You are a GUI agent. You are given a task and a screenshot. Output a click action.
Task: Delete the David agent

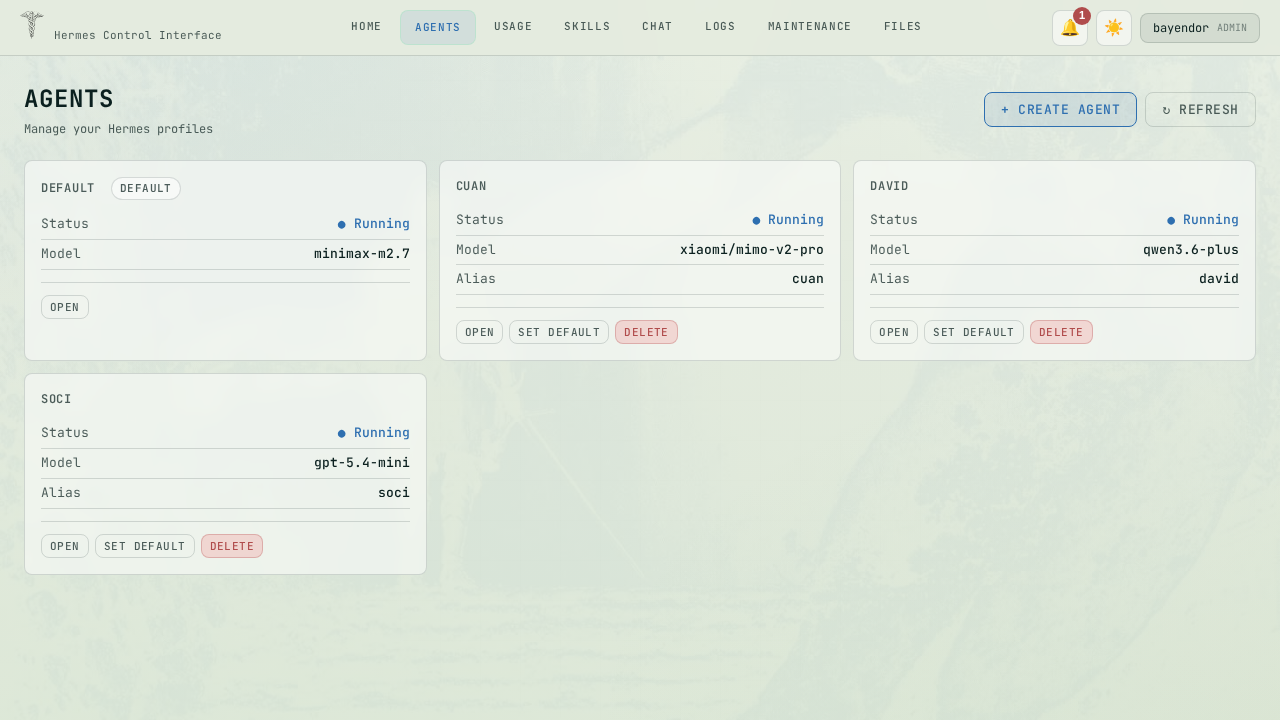(x=1061, y=332)
